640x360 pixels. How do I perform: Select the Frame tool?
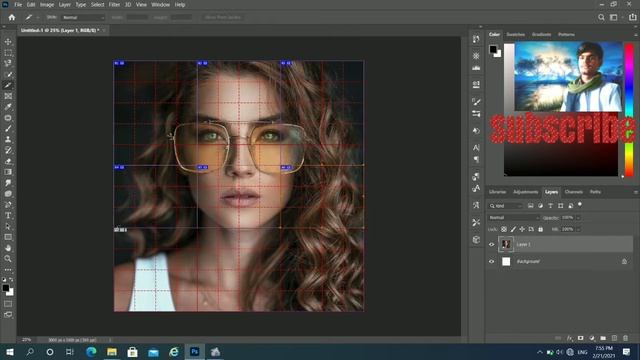[x=8, y=96]
